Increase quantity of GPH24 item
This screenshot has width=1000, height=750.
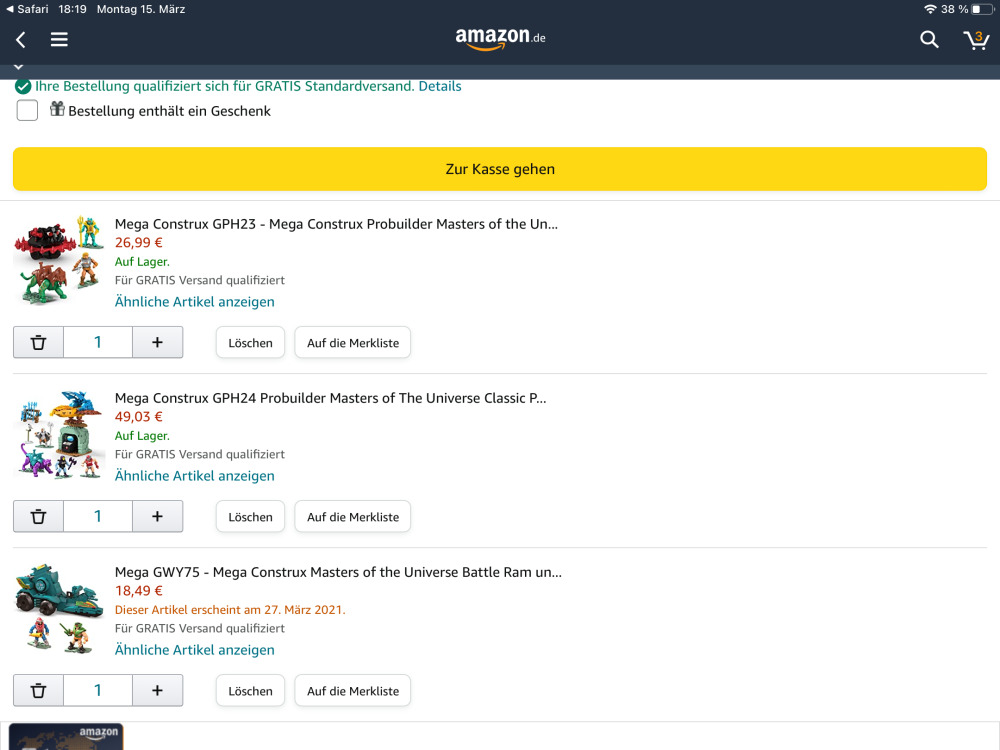click(x=158, y=517)
